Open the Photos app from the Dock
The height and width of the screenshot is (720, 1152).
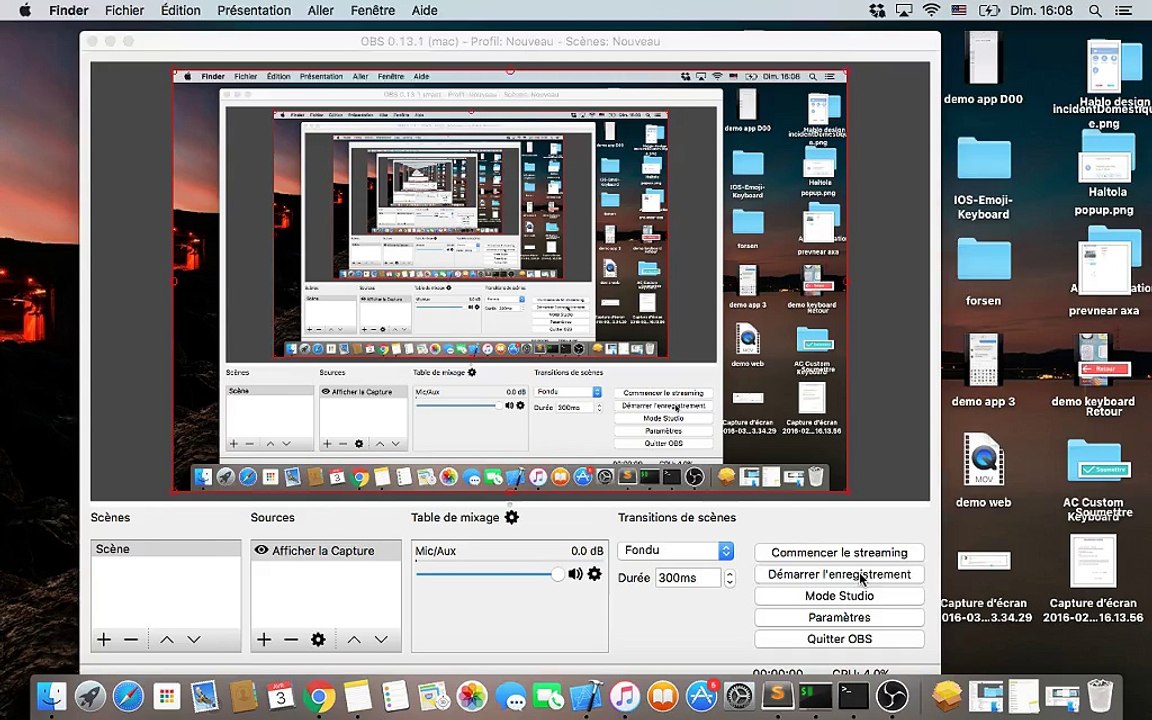472,696
